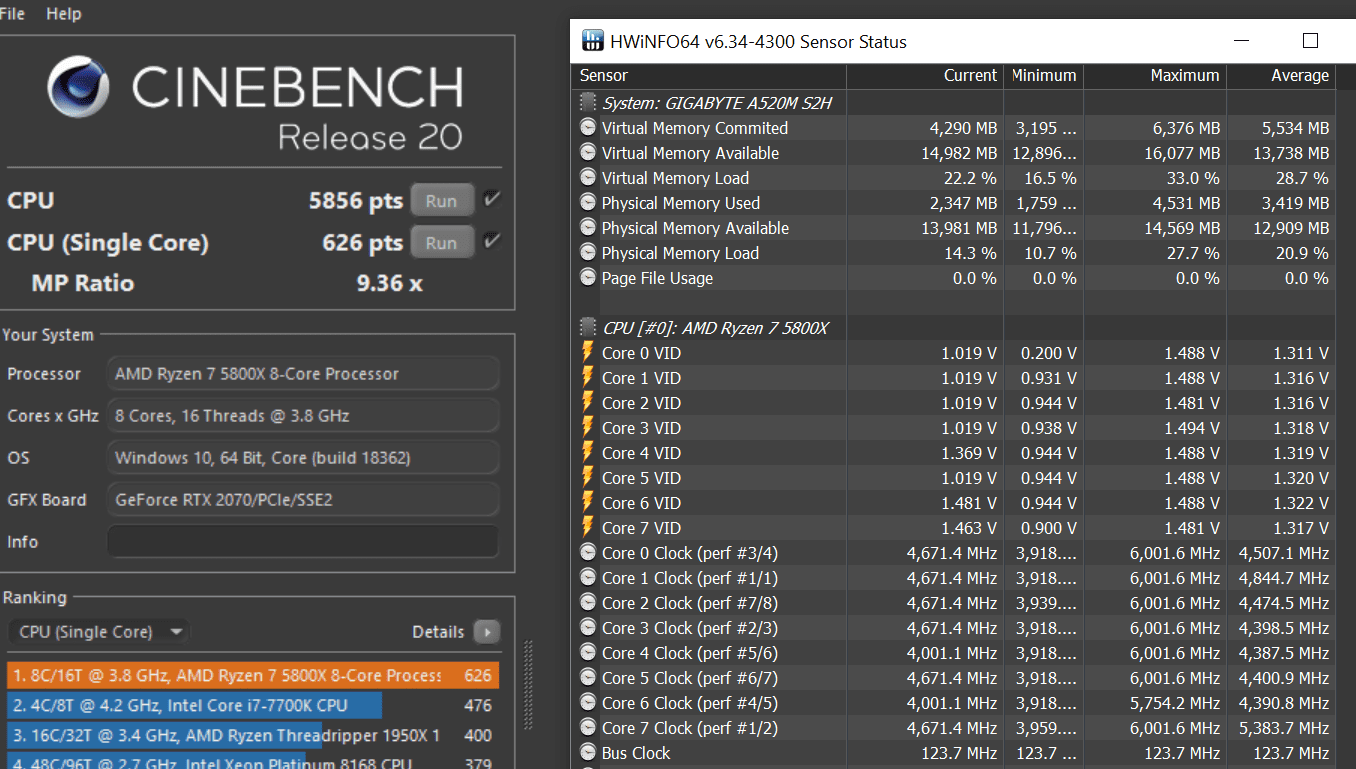Open the CPU (Single Core) ranking dropdown
The height and width of the screenshot is (769, 1356).
[x=99, y=632]
